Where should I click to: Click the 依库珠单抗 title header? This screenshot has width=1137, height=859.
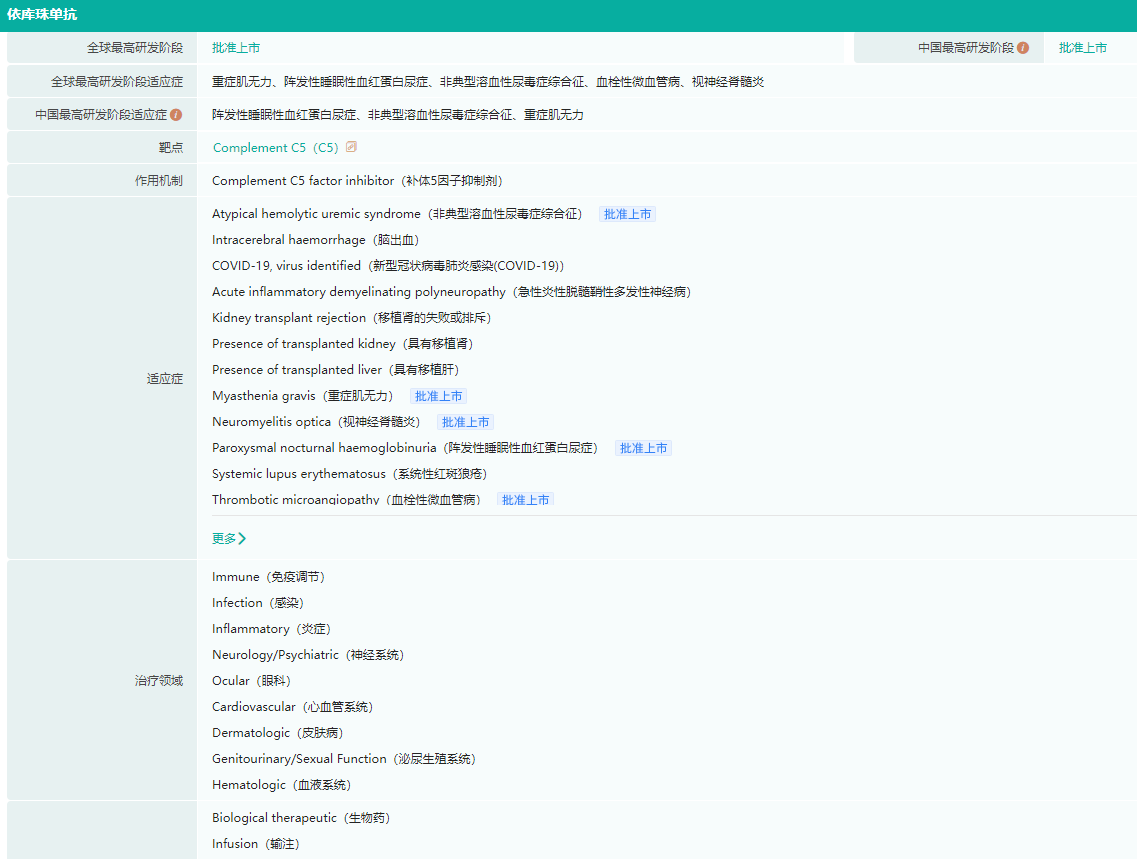(x=42, y=15)
